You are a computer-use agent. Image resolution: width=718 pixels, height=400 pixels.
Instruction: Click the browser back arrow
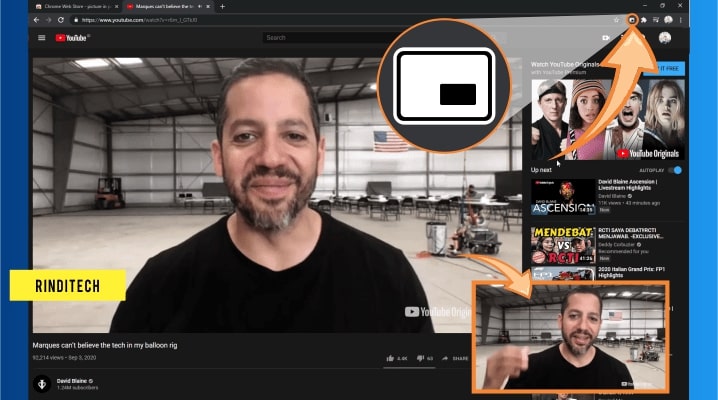36,20
